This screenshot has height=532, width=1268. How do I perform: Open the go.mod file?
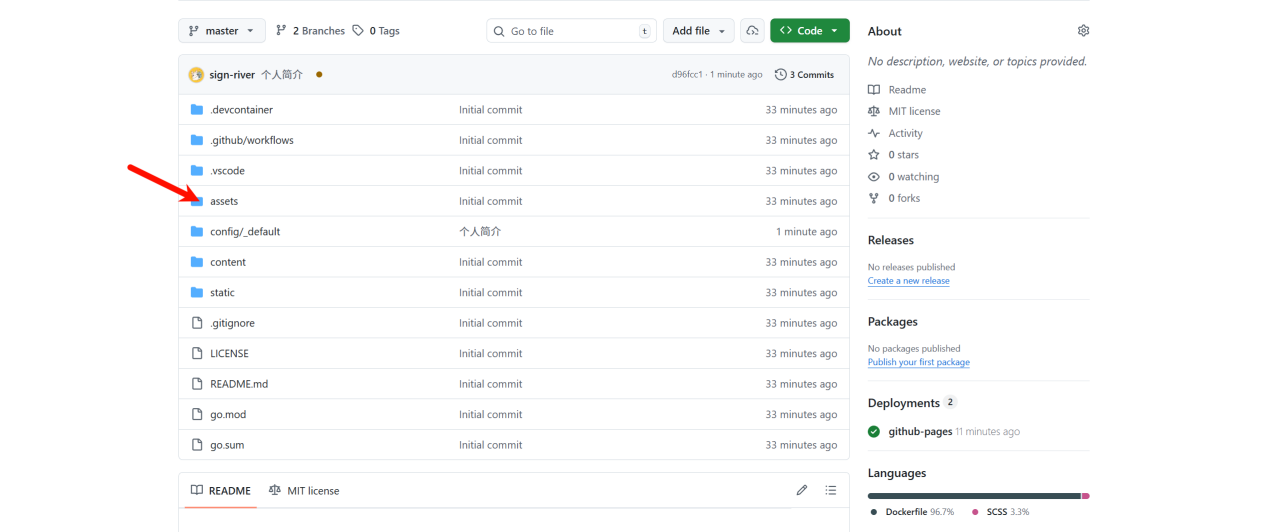228,415
